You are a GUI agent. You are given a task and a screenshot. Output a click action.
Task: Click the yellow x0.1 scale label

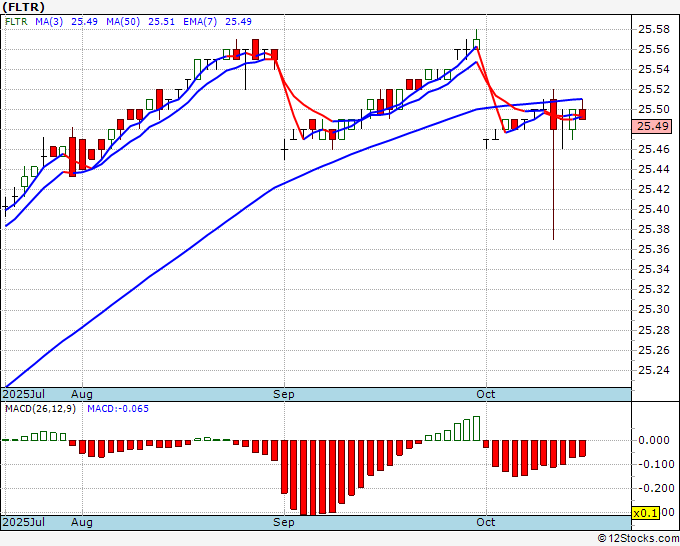click(646, 513)
